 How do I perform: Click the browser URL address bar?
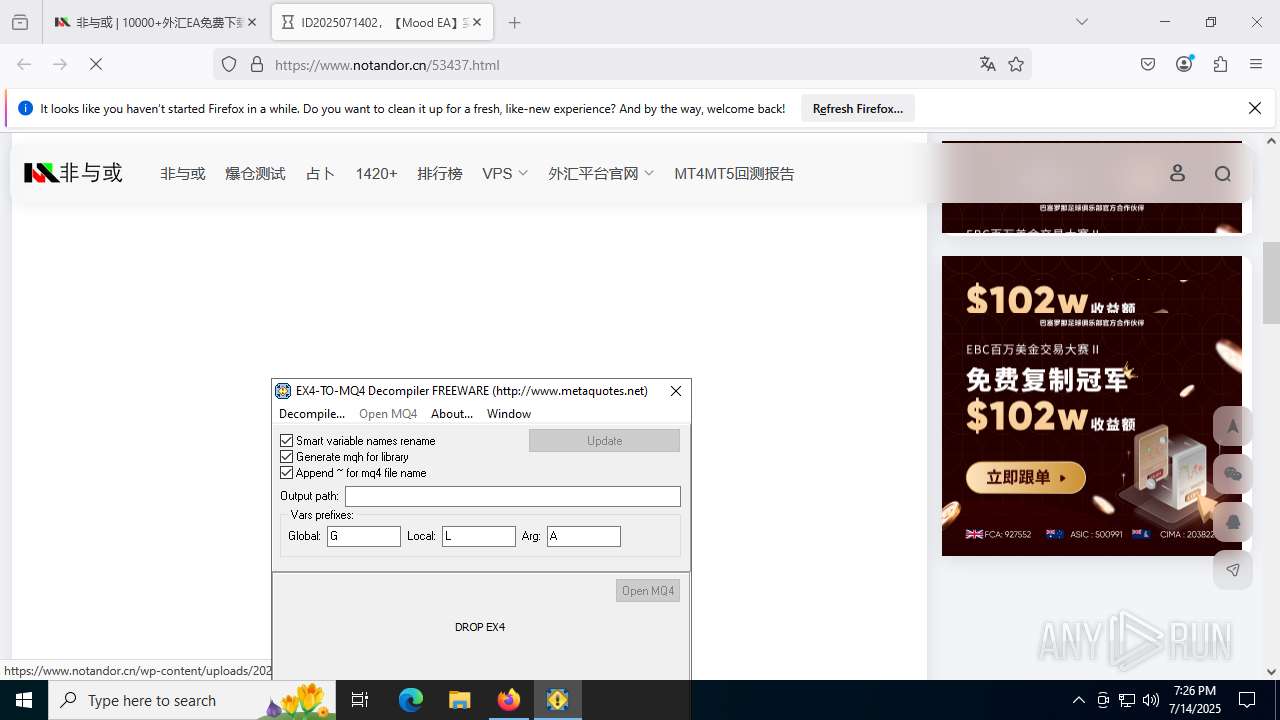coord(620,64)
